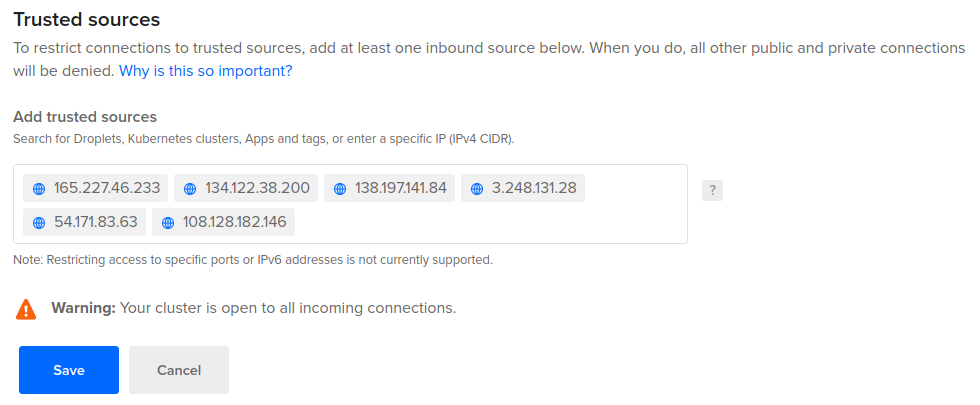980x405 pixels.
Task: Save the trusted sources
Action: (x=69, y=370)
